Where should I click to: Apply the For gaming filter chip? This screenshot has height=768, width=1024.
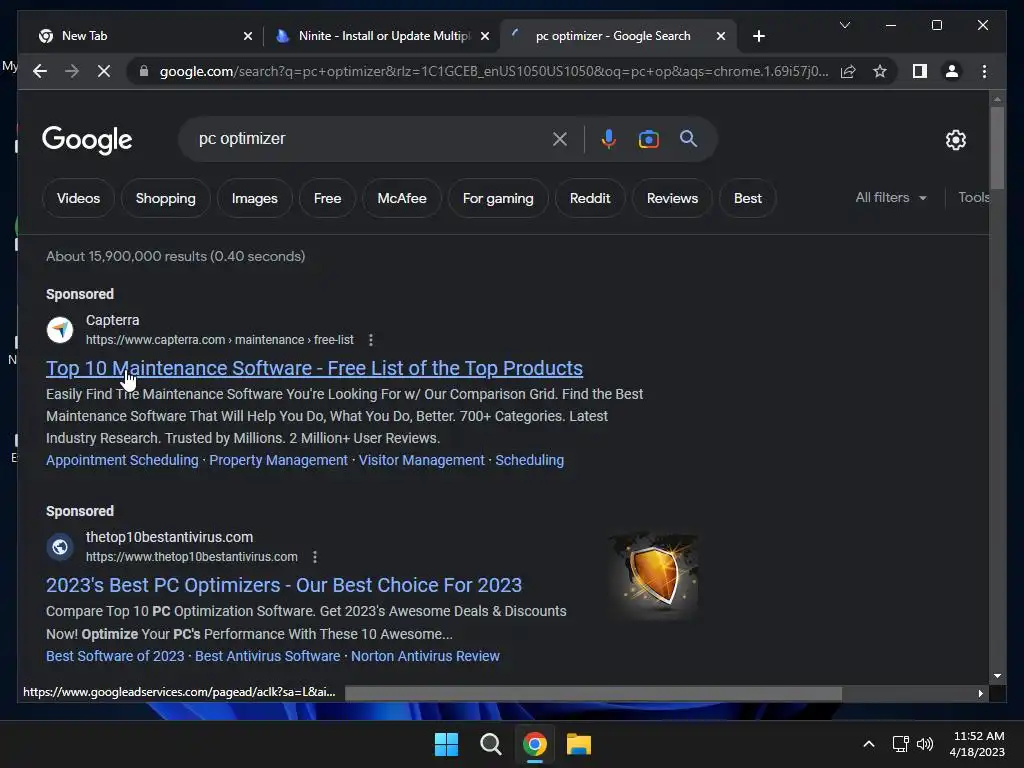(498, 198)
